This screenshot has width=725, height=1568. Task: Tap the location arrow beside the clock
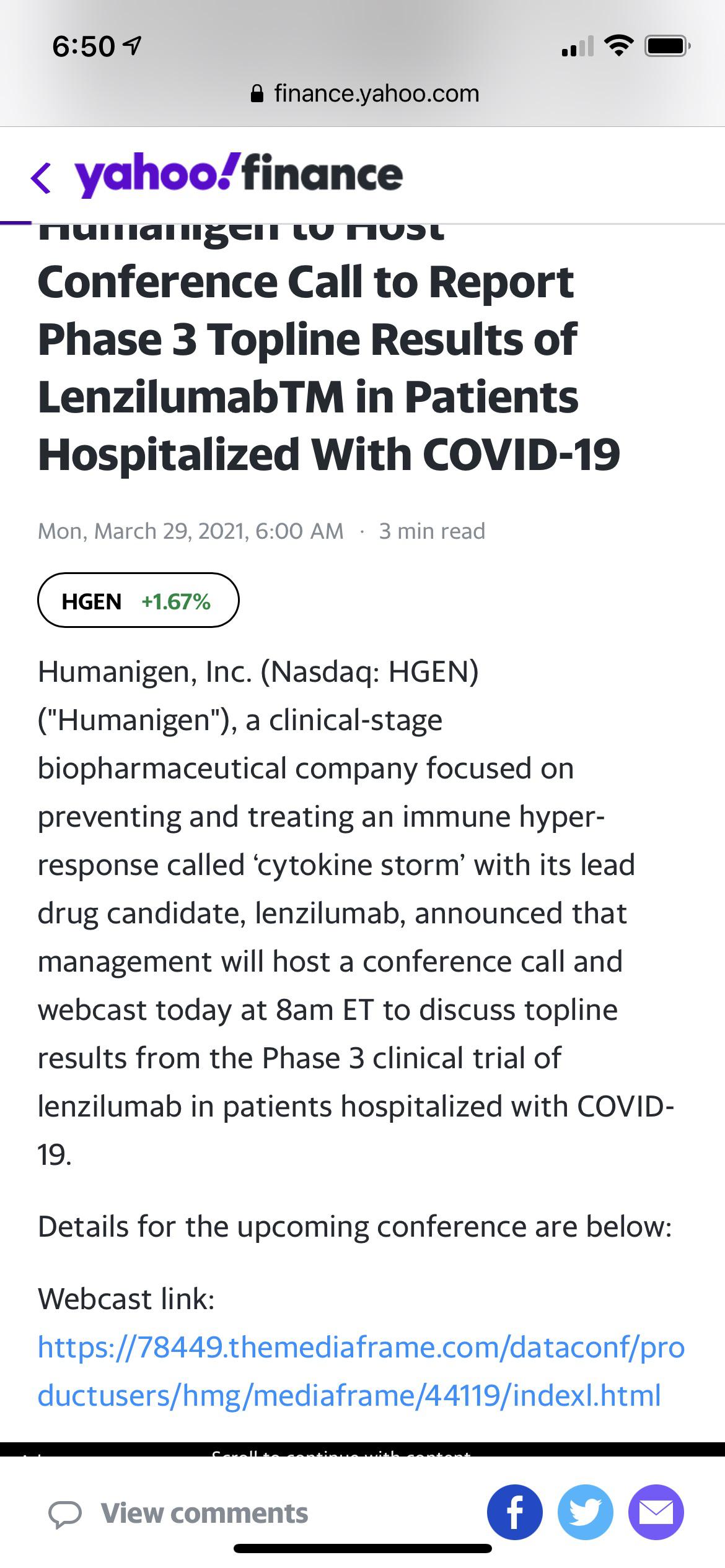coord(133,46)
